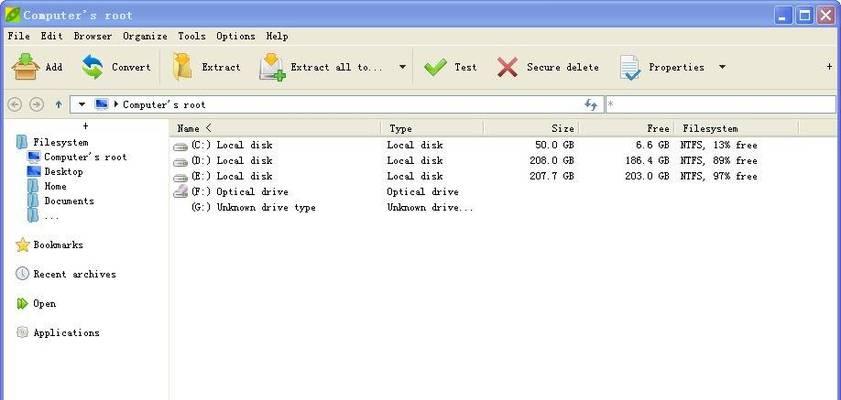The image size is (841, 400).
Task: Click the E: drive disk icon
Action: click(x=181, y=177)
